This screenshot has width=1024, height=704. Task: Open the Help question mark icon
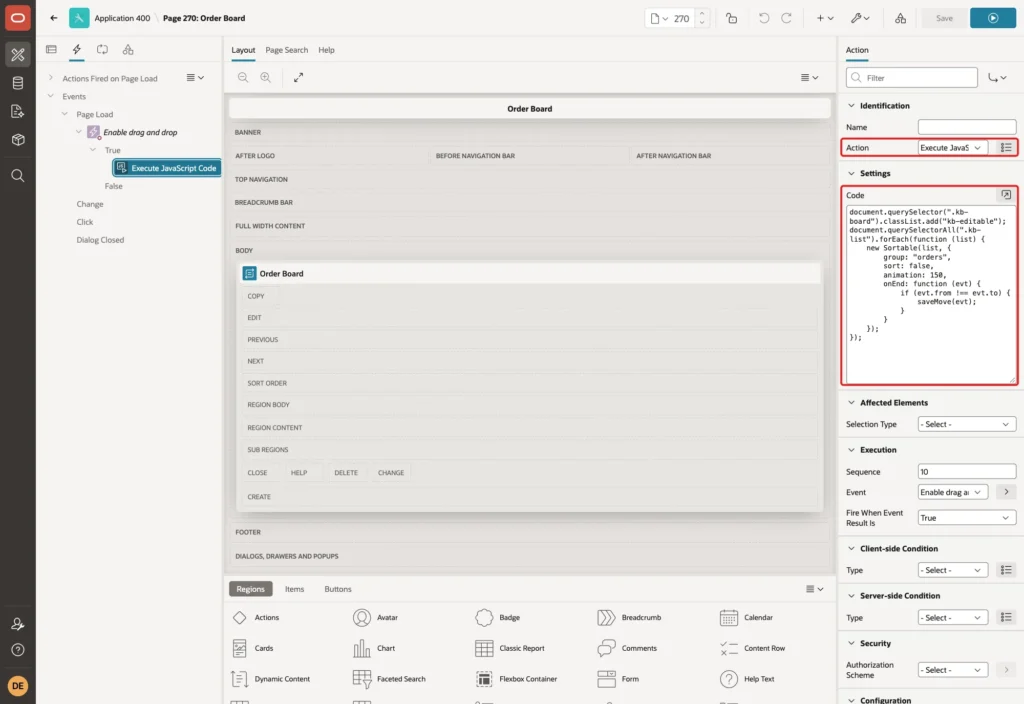[18, 650]
